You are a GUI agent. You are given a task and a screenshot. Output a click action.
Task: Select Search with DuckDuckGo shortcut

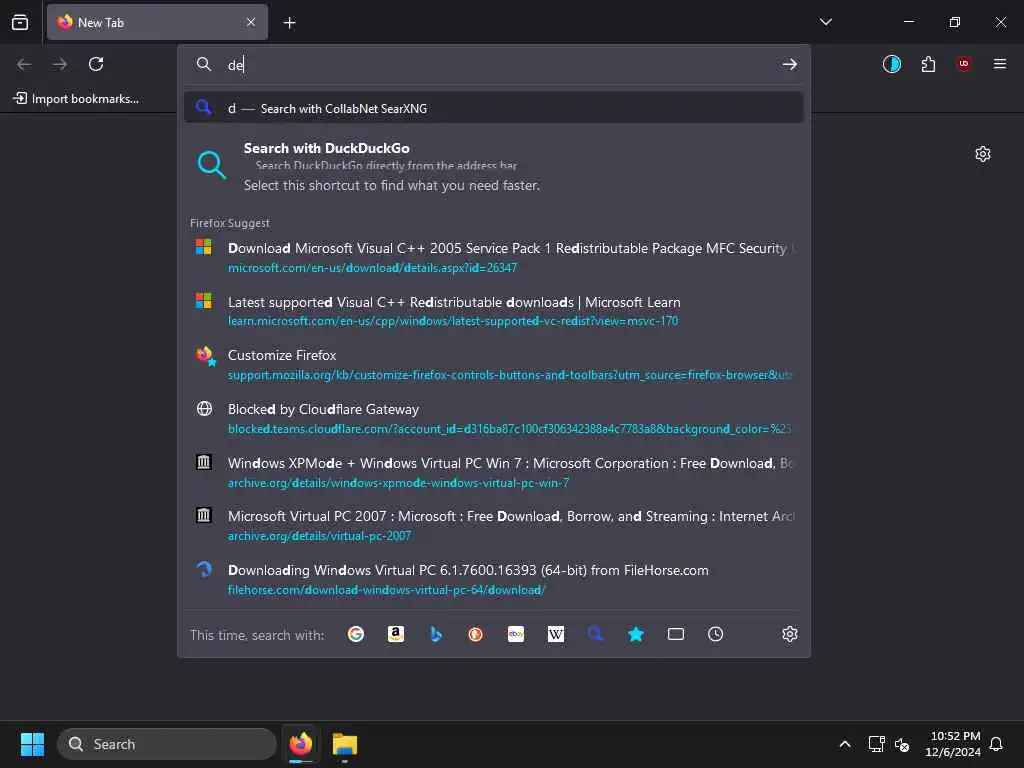point(494,167)
